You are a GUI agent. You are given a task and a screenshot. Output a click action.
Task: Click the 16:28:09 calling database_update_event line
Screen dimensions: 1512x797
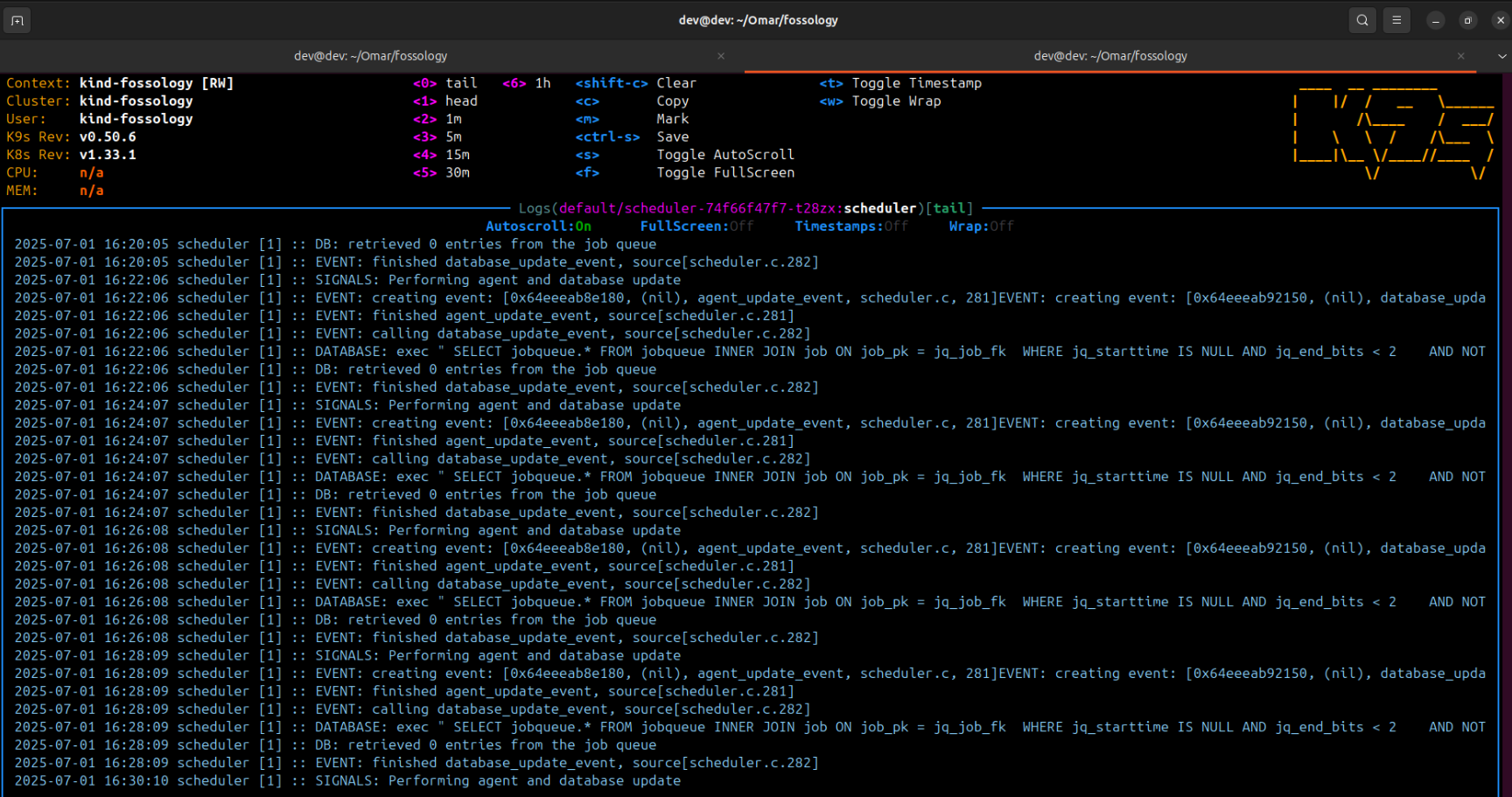tap(412, 710)
